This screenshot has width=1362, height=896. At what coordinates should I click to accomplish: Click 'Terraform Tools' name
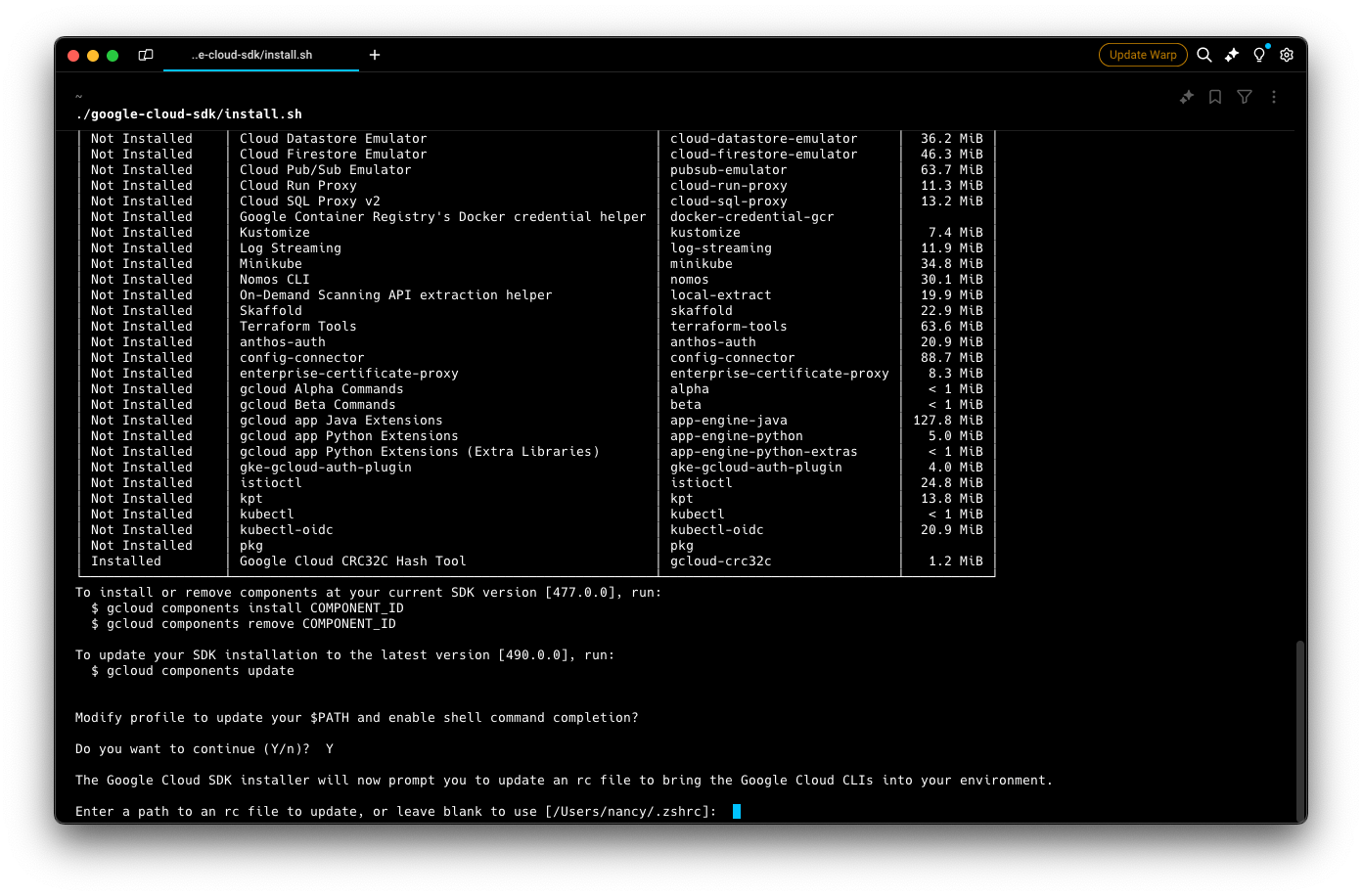pyautogui.click(x=297, y=327)
